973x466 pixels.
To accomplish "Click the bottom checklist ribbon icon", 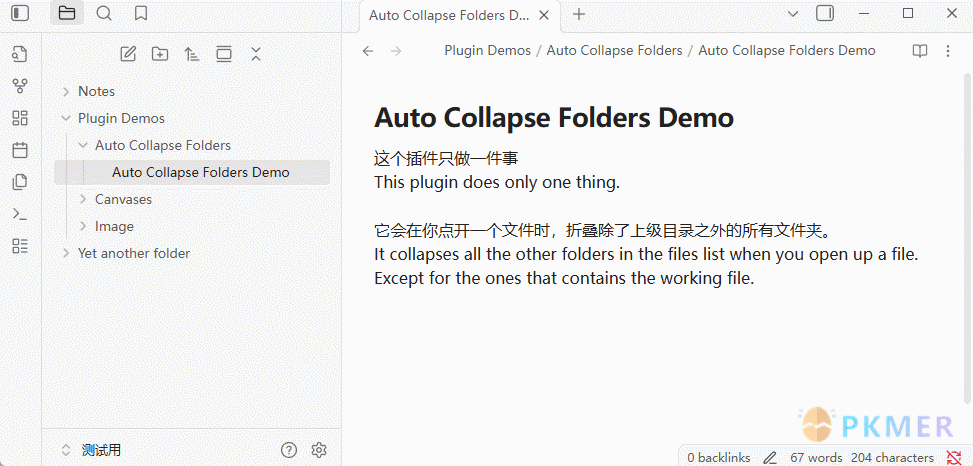I will click(x=20, y=246).
